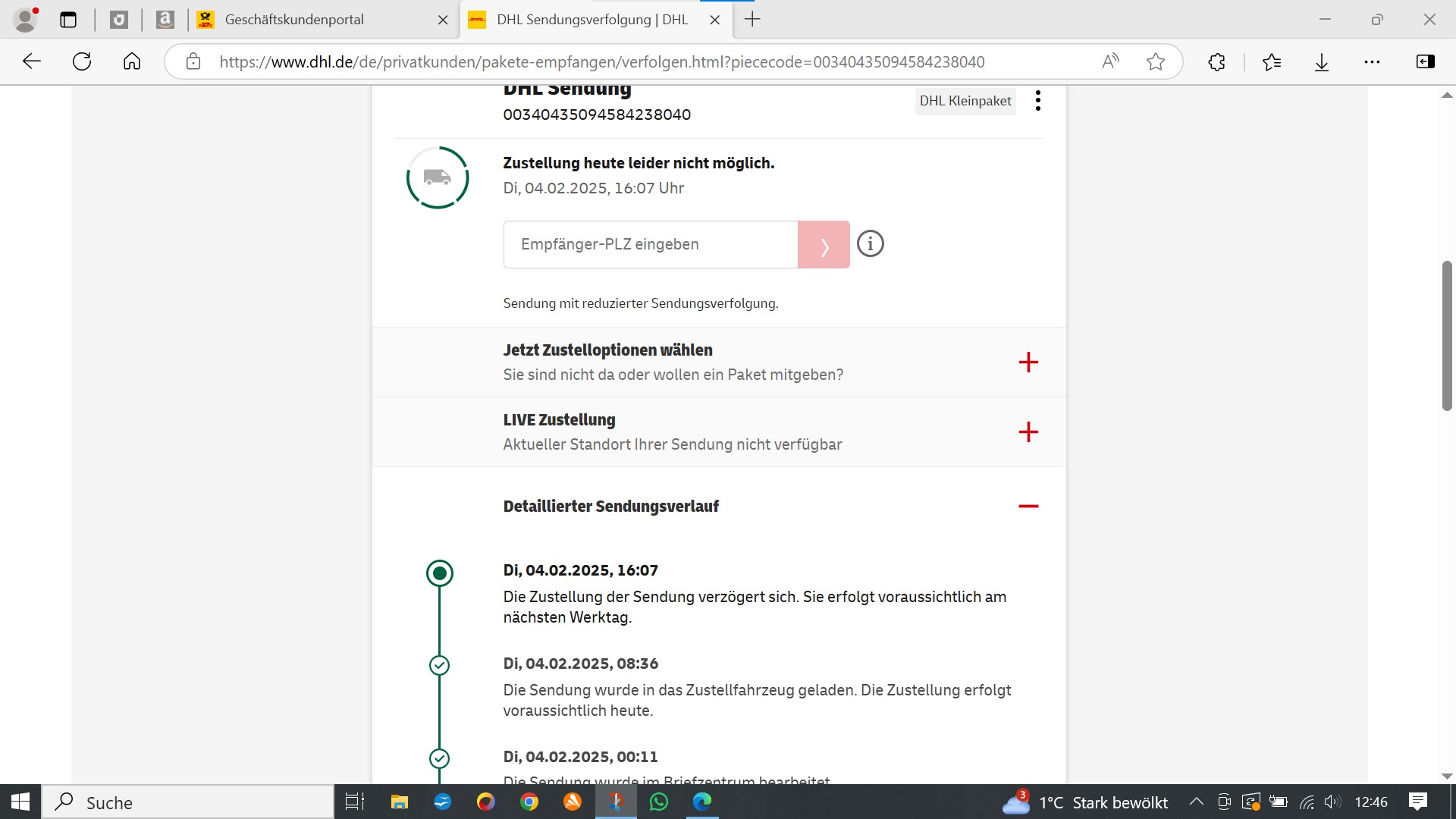Click tracking number 00340435094584238040
Viewport: 1456px width, 819px height.
pyautogui.click(x=597, y=115)
